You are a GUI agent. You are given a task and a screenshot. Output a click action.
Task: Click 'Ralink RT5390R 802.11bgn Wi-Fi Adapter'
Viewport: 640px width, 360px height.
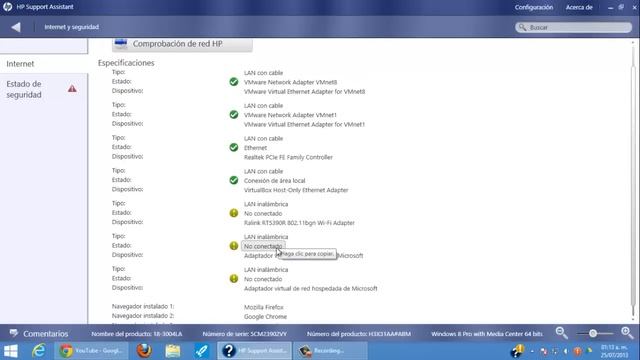point(299,223)
